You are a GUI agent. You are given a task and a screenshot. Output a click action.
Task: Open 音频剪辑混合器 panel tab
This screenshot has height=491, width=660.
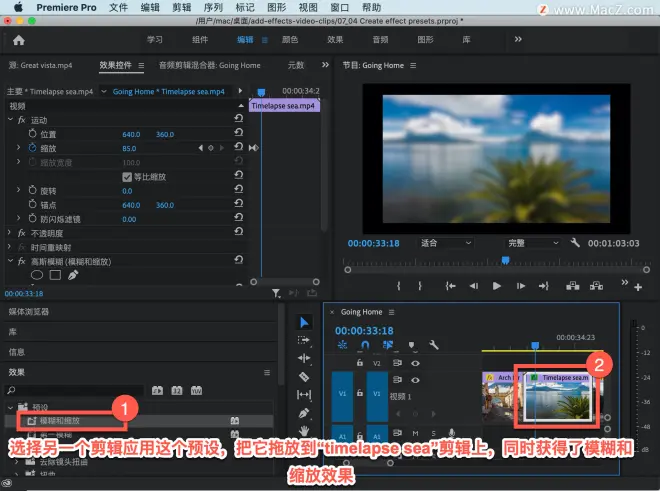click(x=209, y=65)
